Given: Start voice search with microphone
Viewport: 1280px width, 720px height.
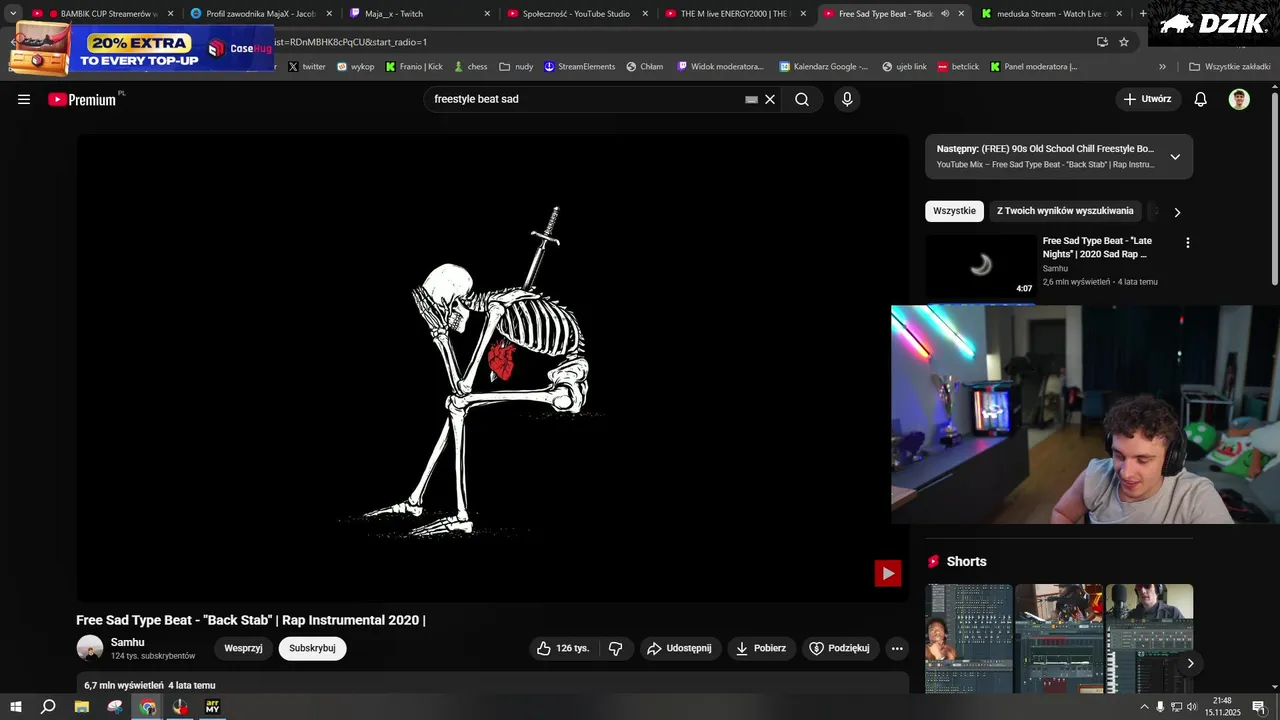Looking at the screenshot, I should (847, 99).
